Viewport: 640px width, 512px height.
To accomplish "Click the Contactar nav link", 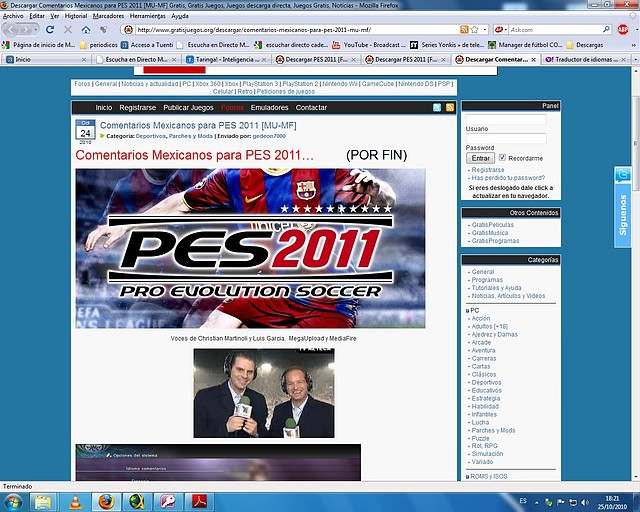I will tap(311, 107).
